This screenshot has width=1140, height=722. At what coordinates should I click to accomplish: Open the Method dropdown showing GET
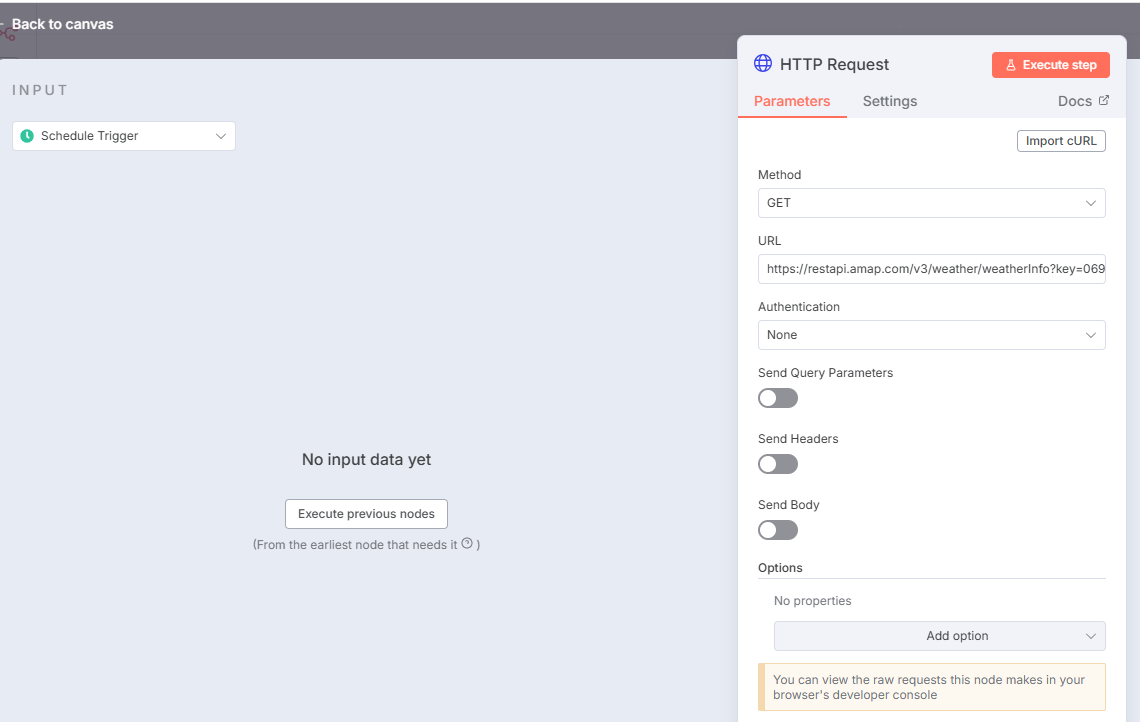pos(931,203)
